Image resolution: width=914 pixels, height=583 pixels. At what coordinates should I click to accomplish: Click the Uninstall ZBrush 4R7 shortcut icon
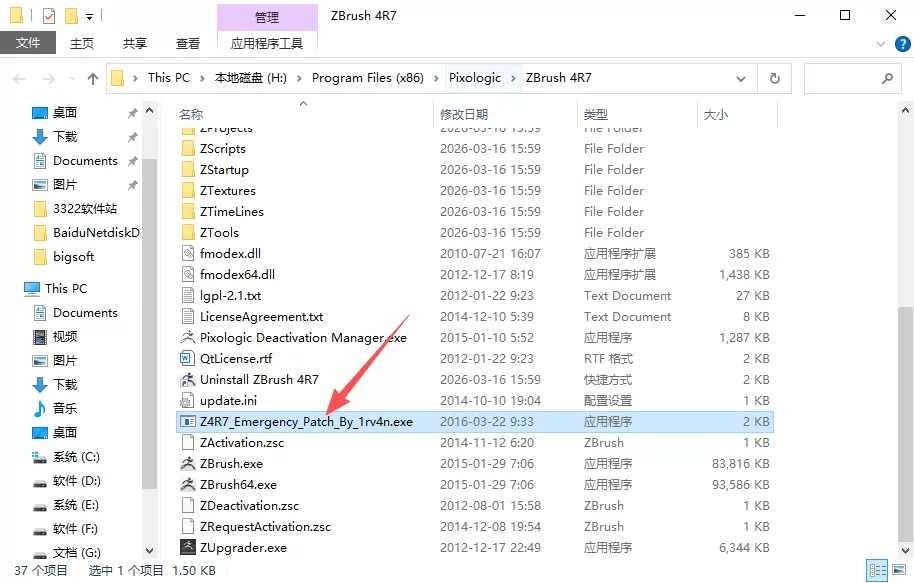point(188,380)
